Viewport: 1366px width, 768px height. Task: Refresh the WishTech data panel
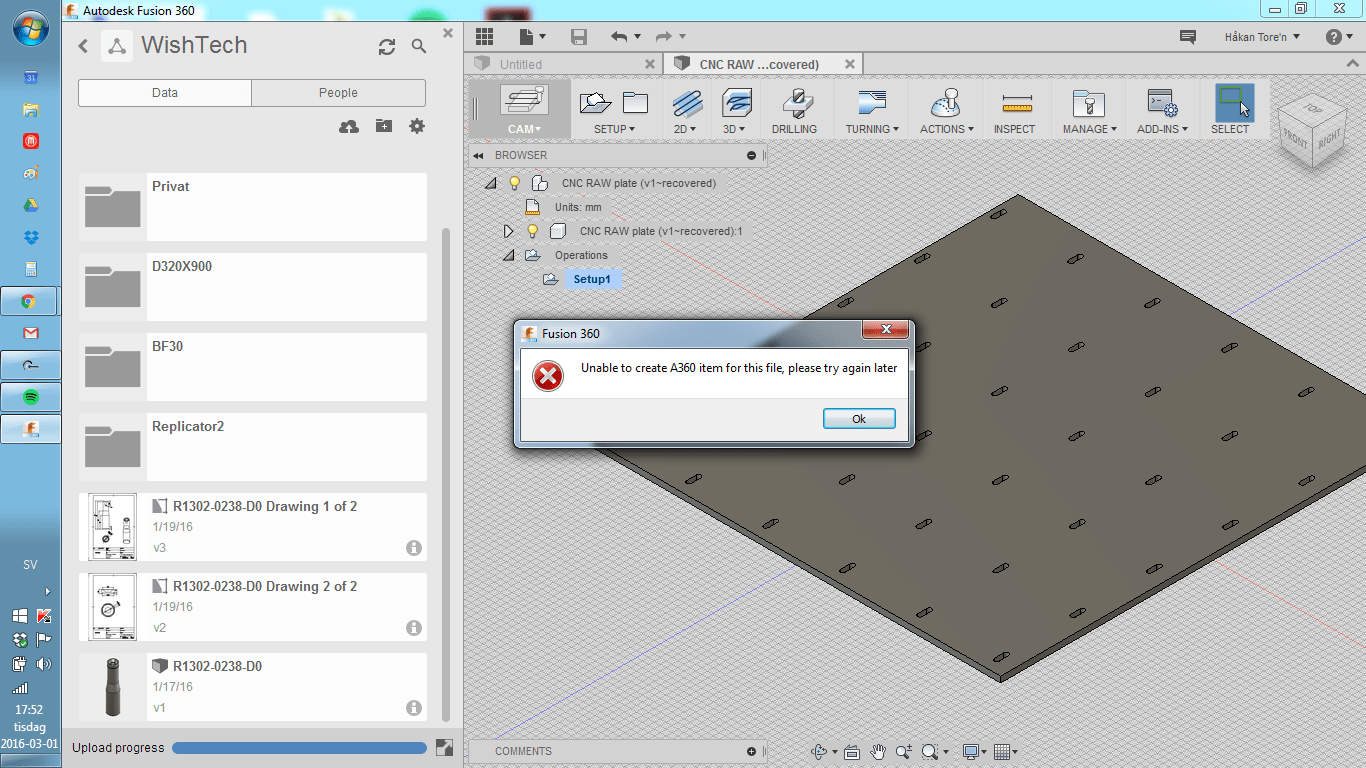[387, 46]
